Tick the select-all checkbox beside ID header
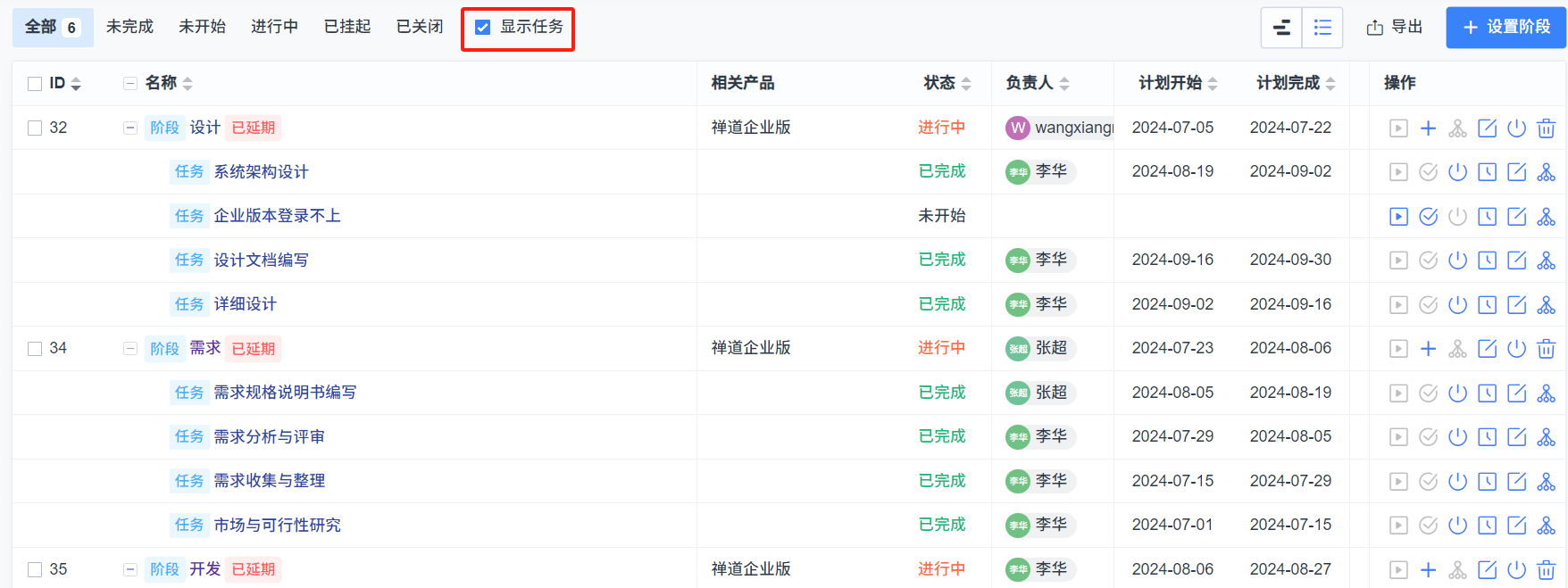 (x=35, y=84)
